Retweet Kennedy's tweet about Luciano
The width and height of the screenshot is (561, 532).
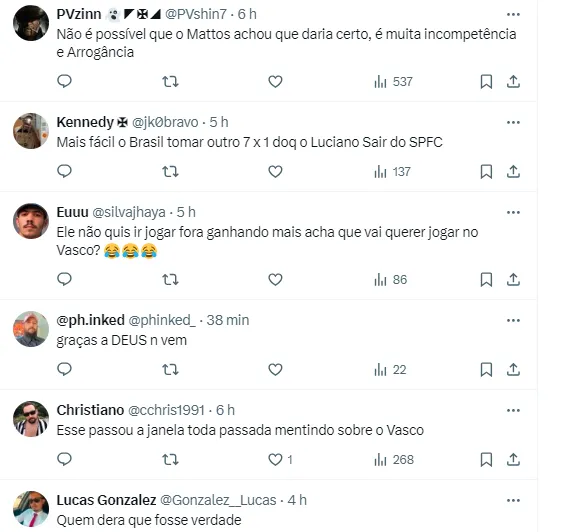tap(170, 172)
